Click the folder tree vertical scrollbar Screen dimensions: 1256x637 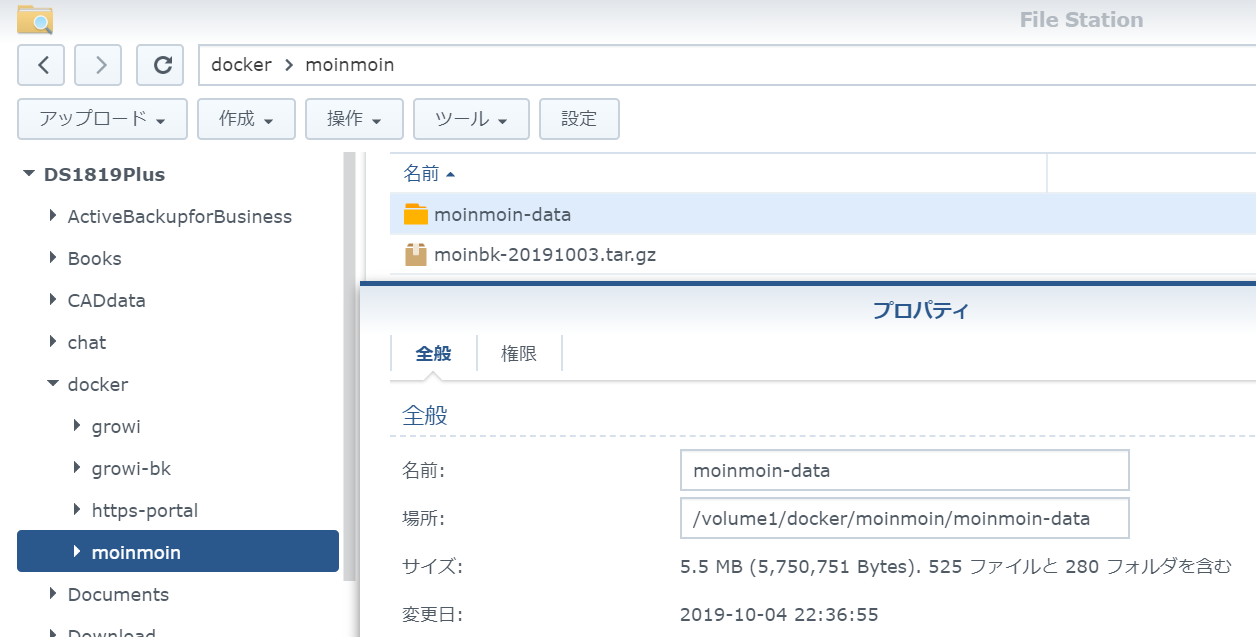pos(349,366)
